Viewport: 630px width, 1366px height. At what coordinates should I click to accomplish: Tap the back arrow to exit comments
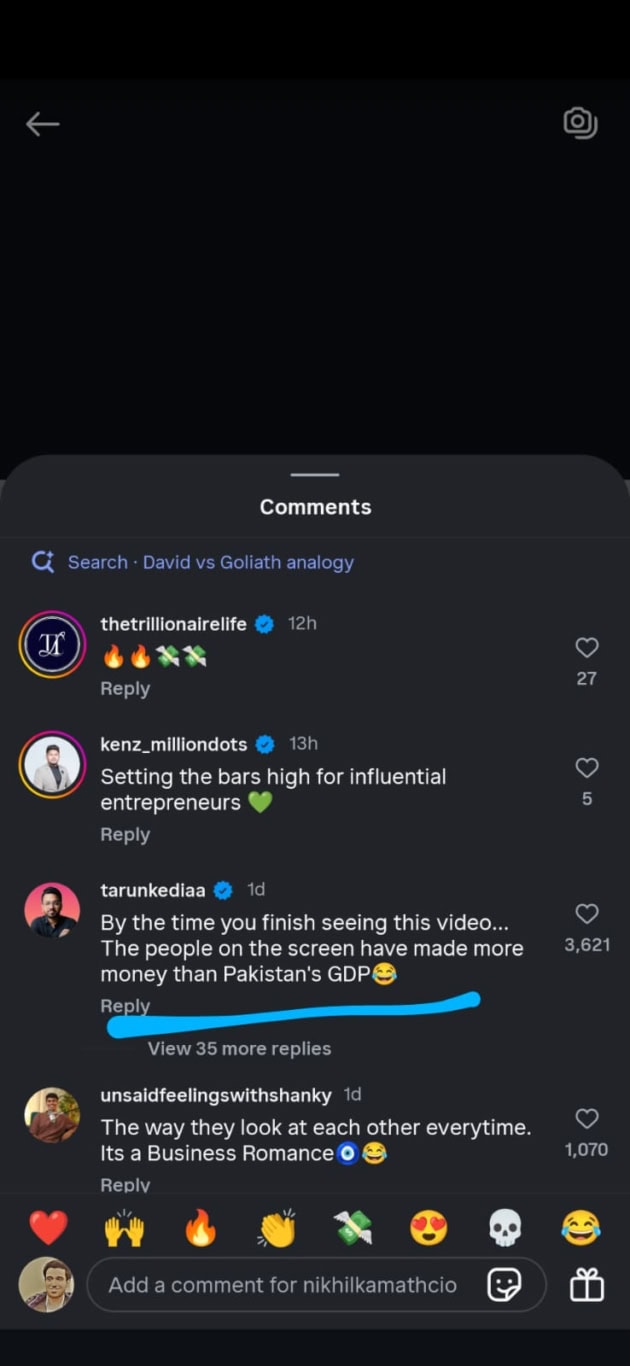coord(42,124)
